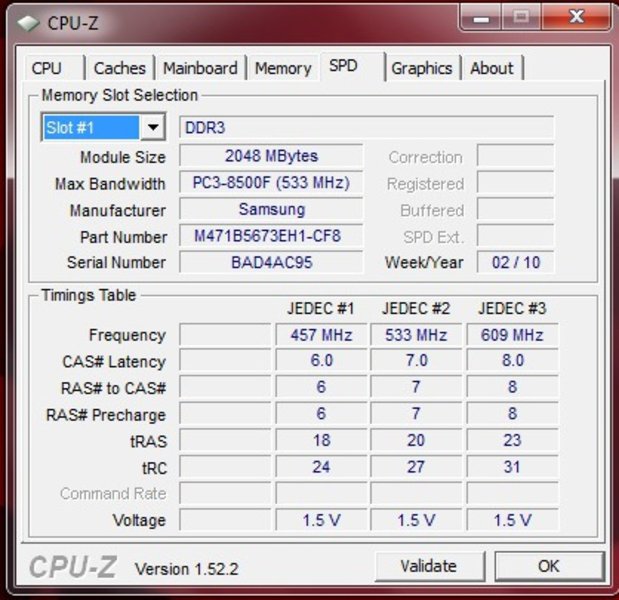This screenshot has width=619, height=600.
Task: Click tRAS value 23
Action: 512,441
